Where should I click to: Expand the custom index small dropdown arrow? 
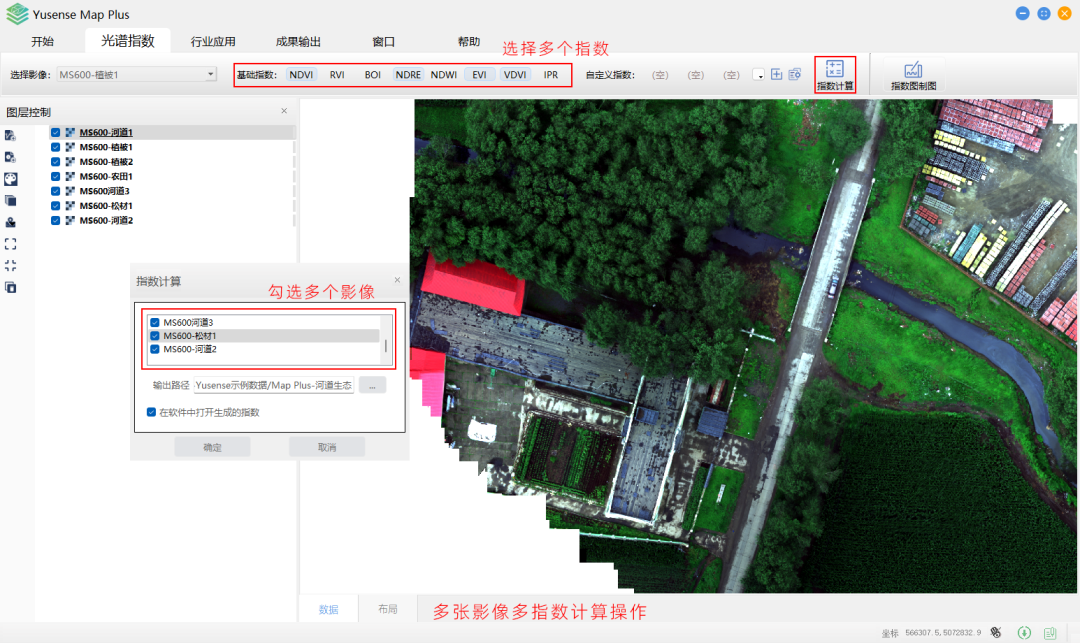coord(759,75)
